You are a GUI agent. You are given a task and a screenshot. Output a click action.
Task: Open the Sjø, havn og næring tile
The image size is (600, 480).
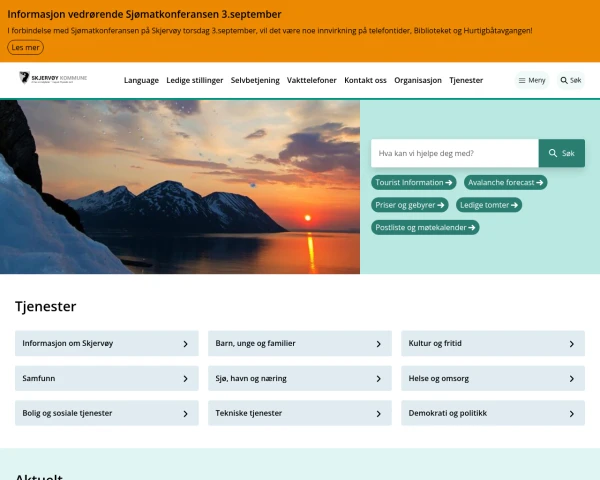click(300, 378)
